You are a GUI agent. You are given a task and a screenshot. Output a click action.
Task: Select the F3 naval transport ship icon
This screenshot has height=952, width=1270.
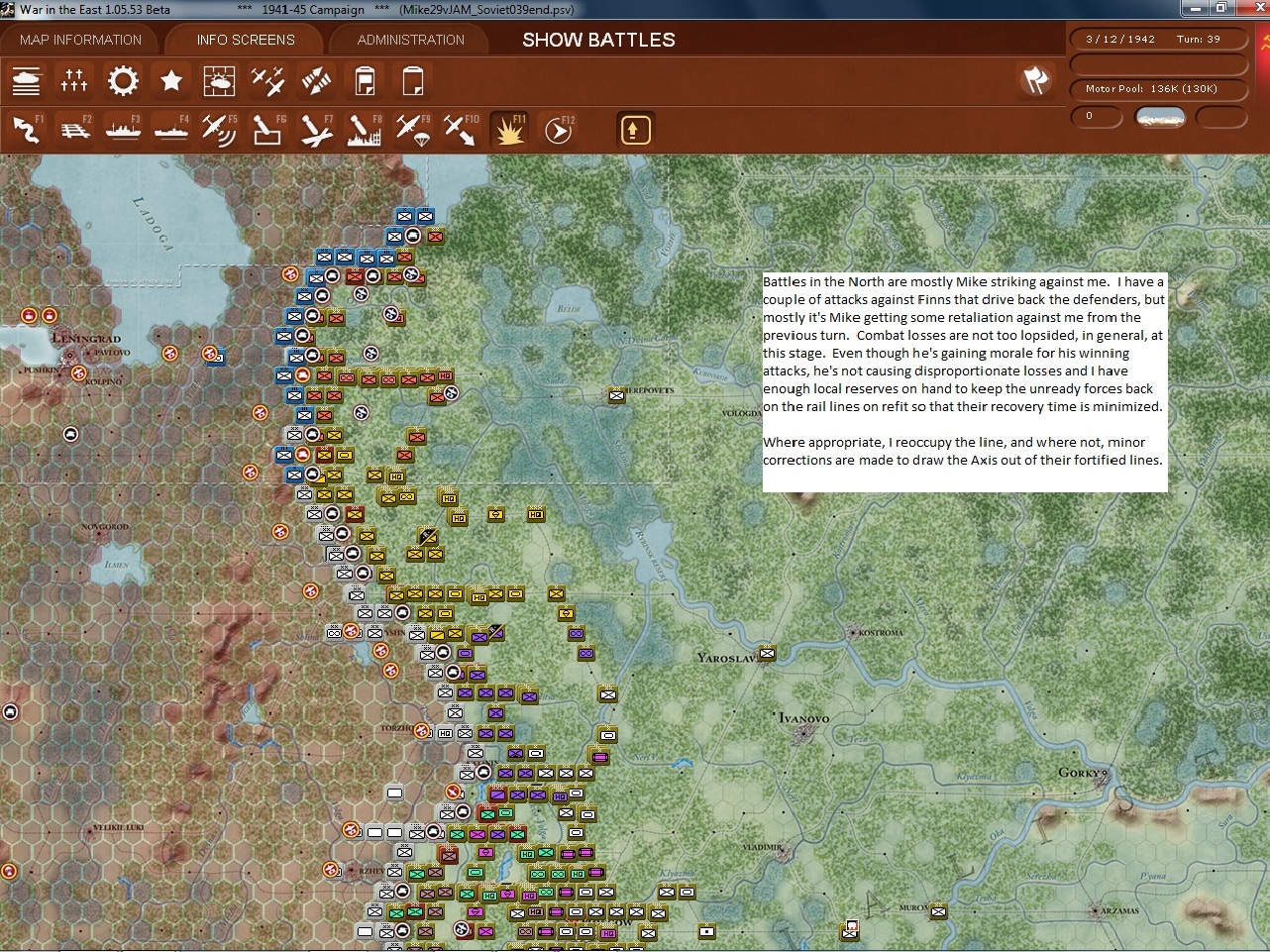[123, 130]
